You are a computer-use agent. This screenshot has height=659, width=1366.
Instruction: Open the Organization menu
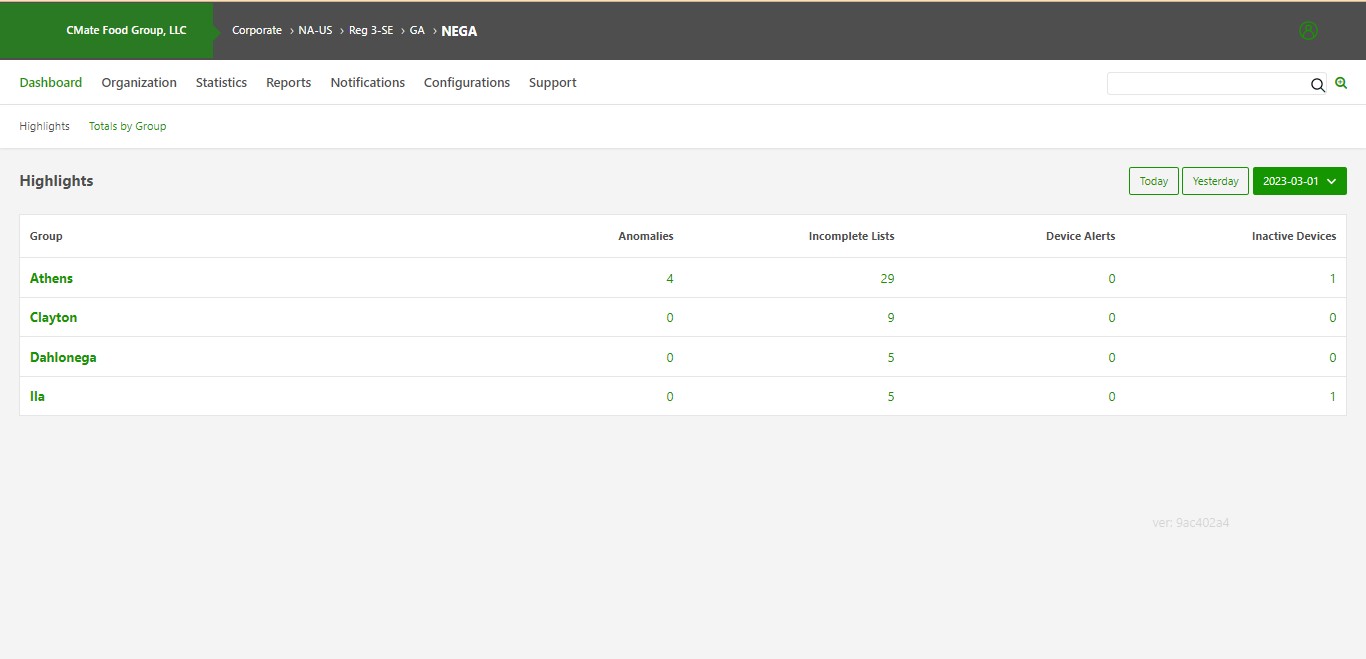pos(139,82)
